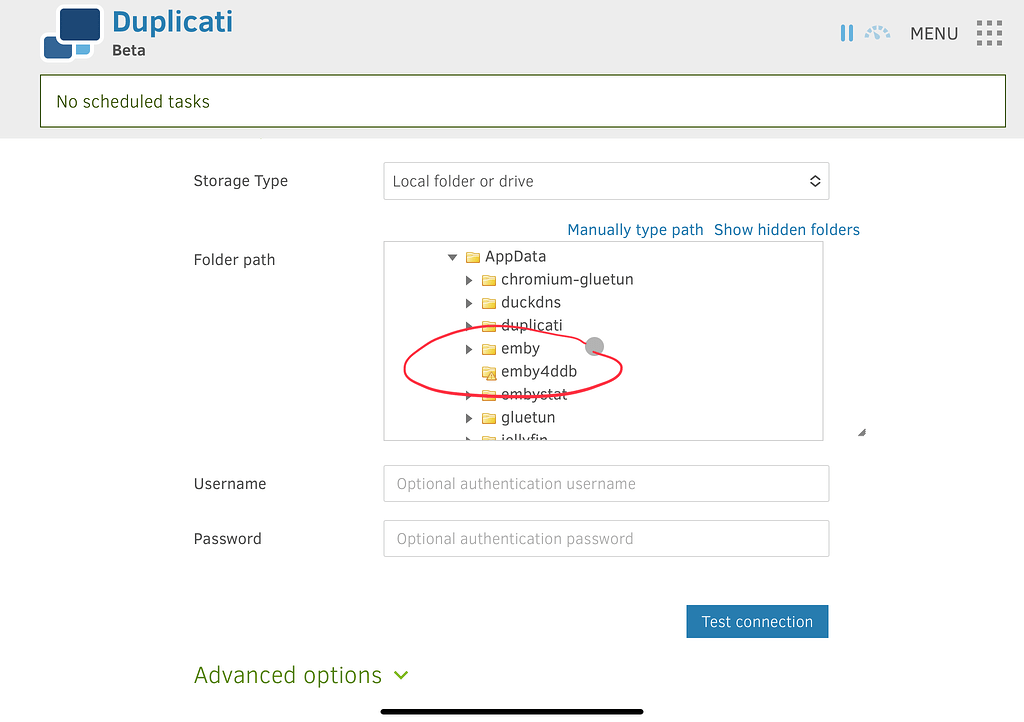The width and height of the screenshot is (1024, 722).
Task: Open throttle settings via the speedometer icon
Action: [877, 32]
